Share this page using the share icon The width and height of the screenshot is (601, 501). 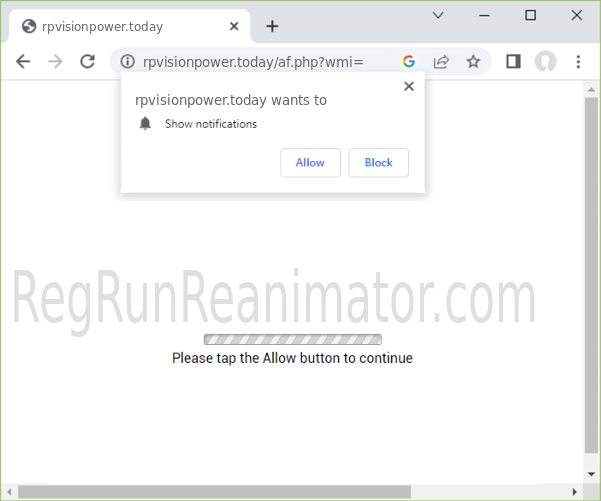441,61
